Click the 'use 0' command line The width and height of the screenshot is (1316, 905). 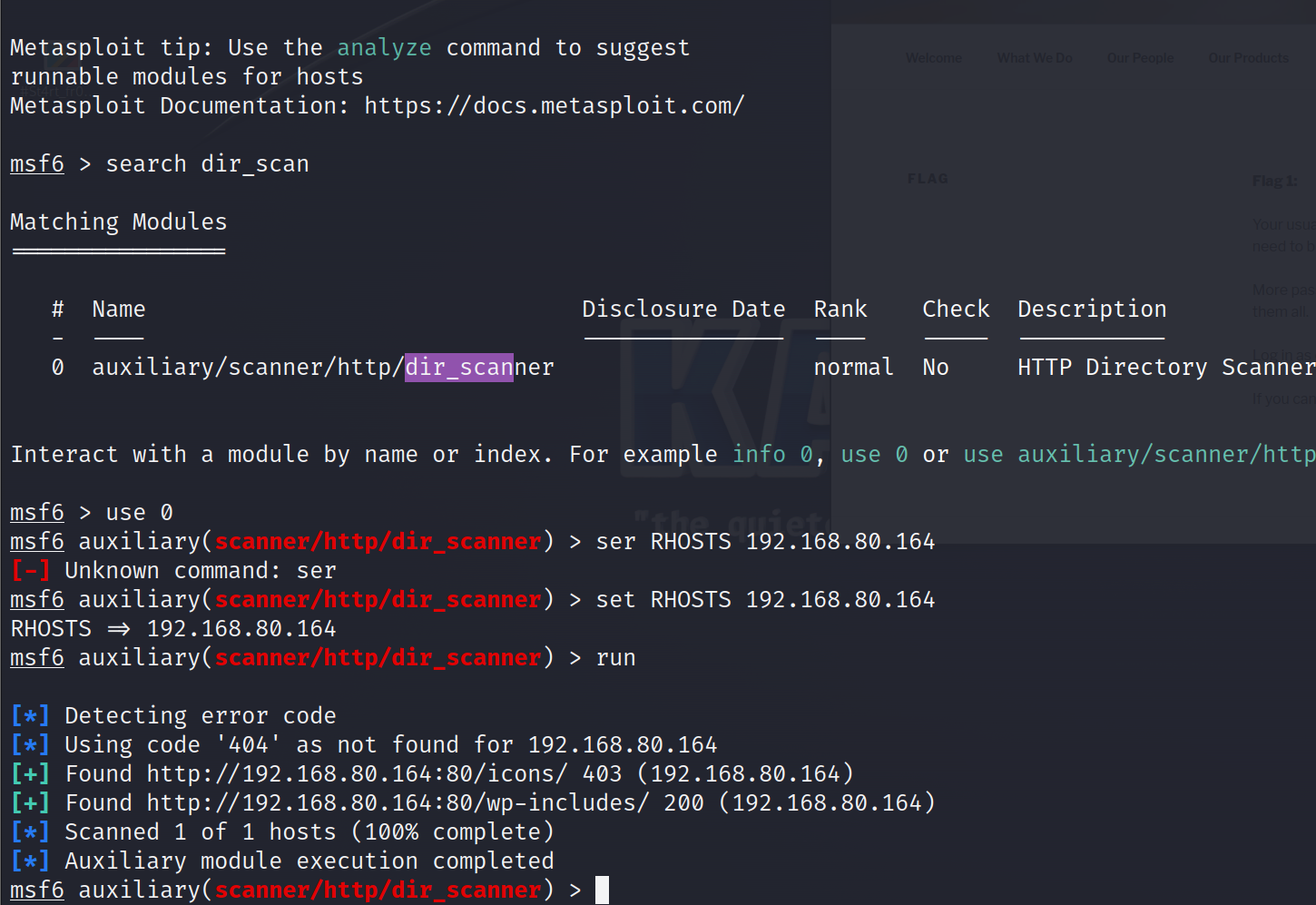click(139, 513)
